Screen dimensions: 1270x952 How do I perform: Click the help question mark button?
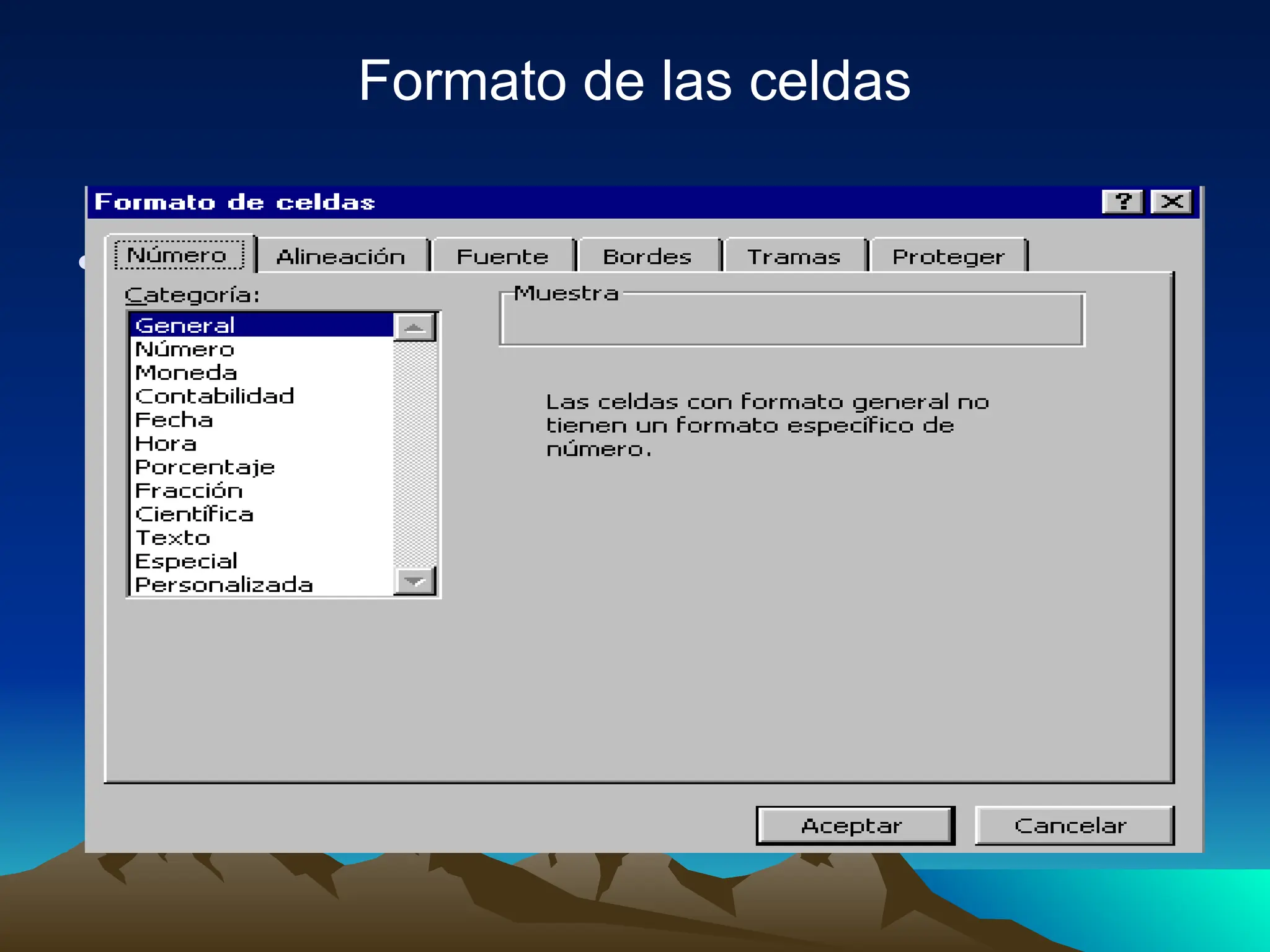click(1122, 202)
